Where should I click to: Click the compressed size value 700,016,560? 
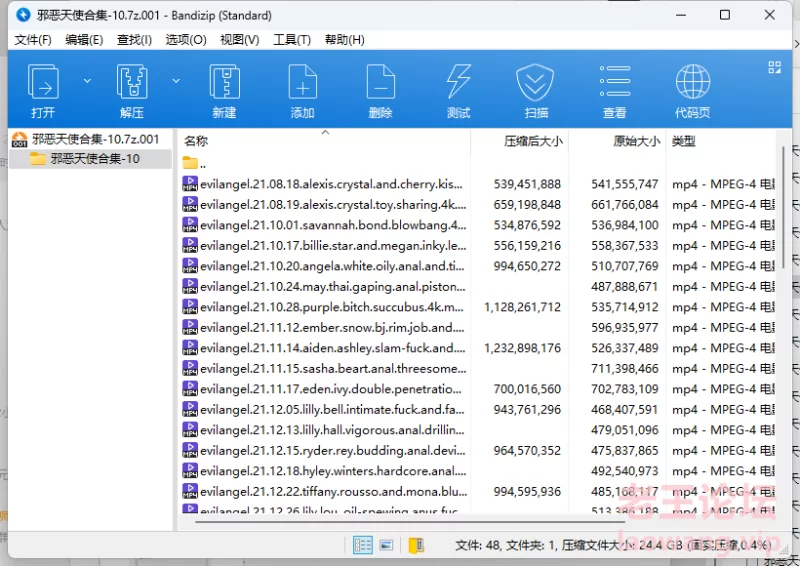click(x=527, y=389)
